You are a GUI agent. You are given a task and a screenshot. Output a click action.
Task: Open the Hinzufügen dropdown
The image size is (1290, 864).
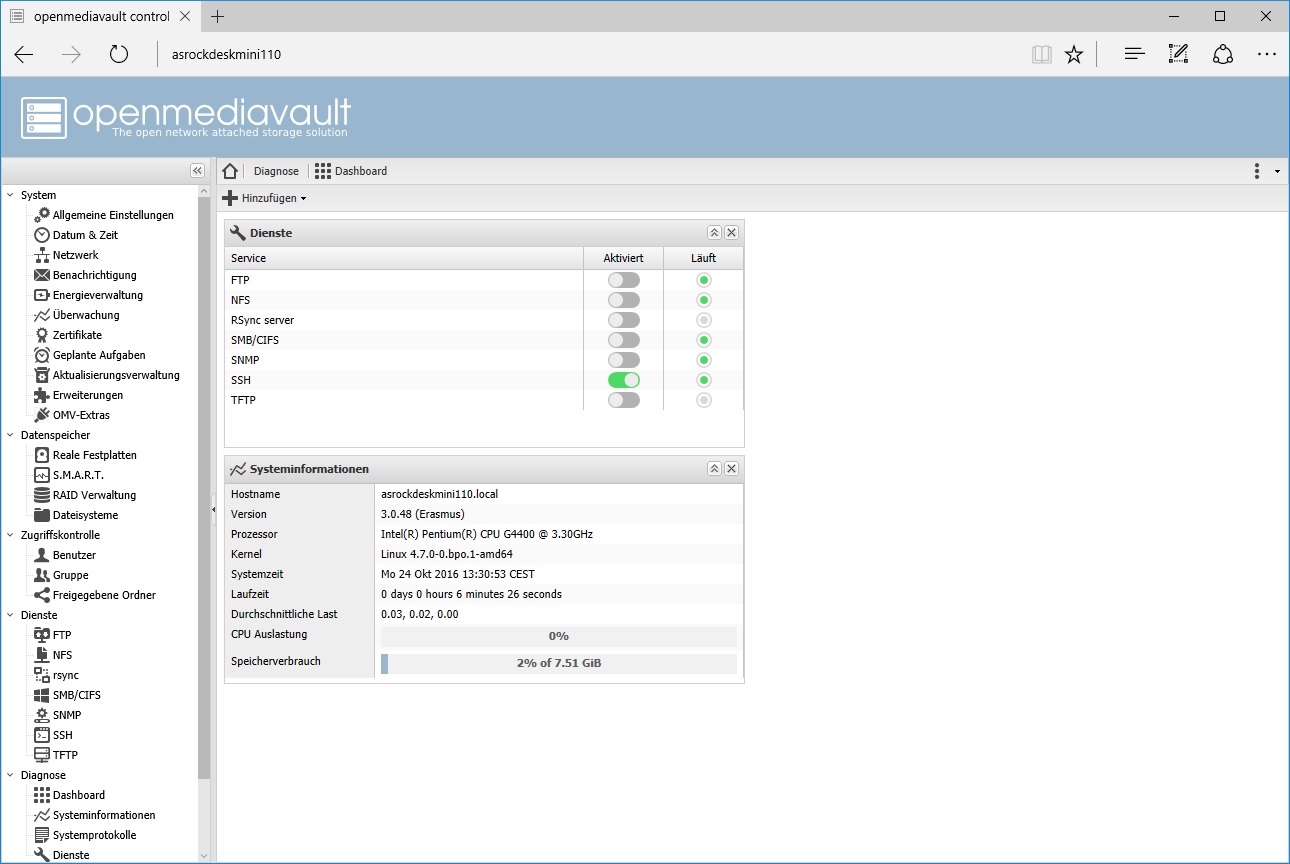click(x=264, y=198)
